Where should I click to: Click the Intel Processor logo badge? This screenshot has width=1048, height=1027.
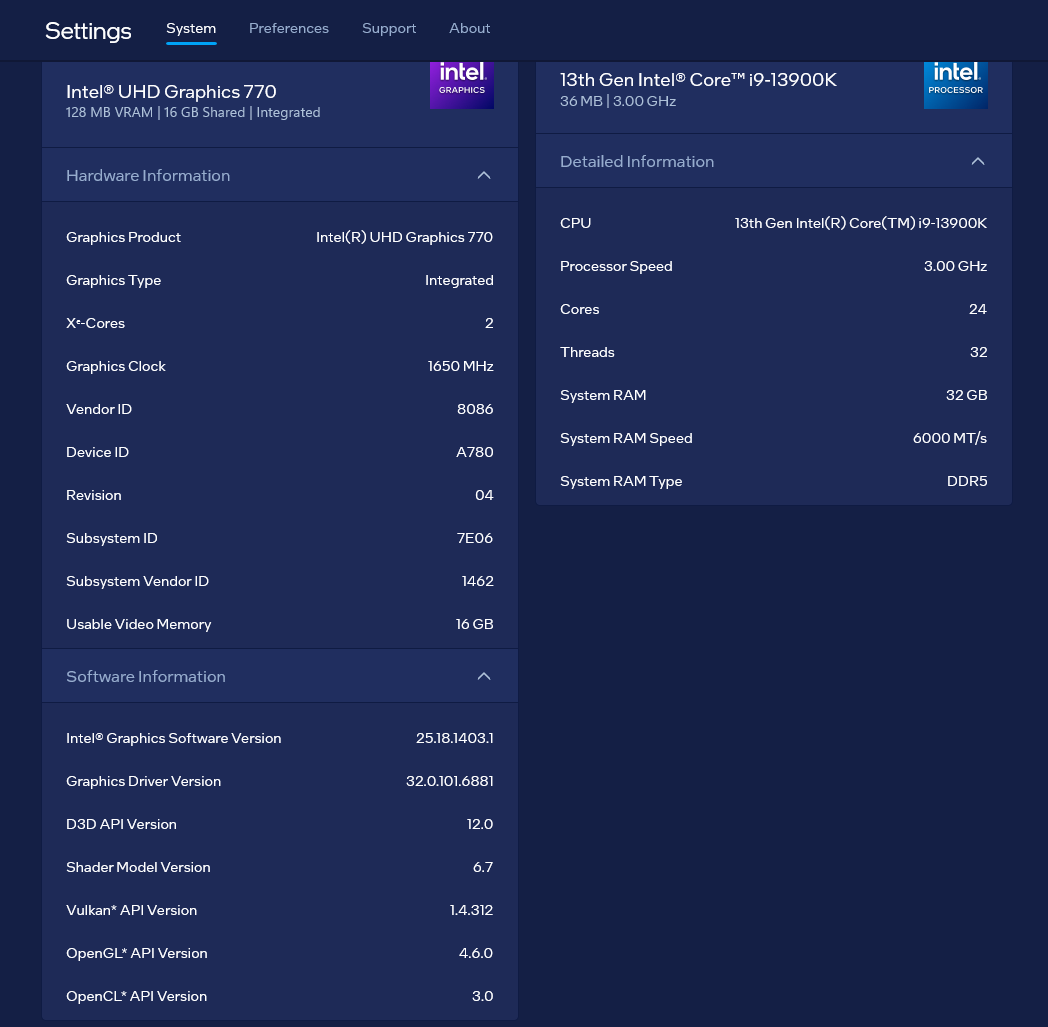(x=955, y=84)
